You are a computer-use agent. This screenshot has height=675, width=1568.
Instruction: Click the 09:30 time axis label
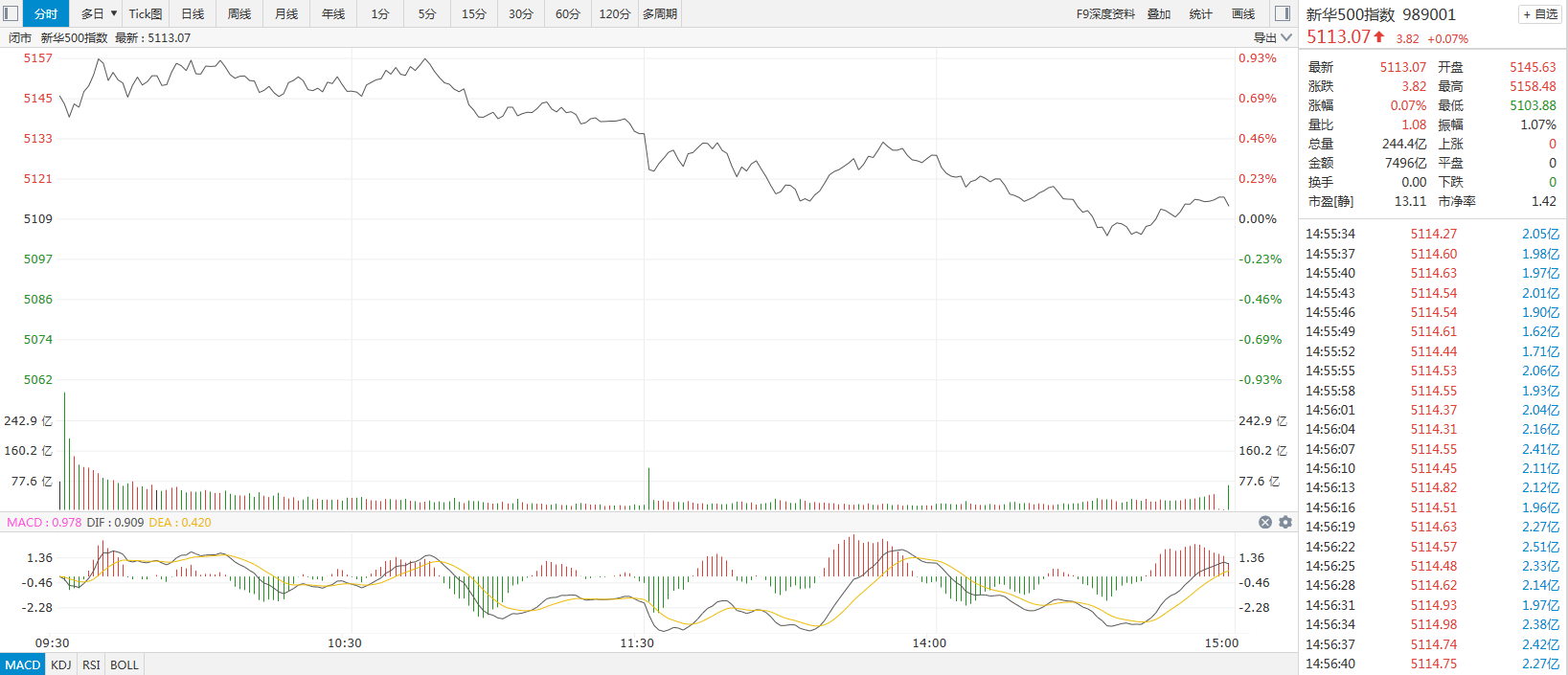(52, 642)
